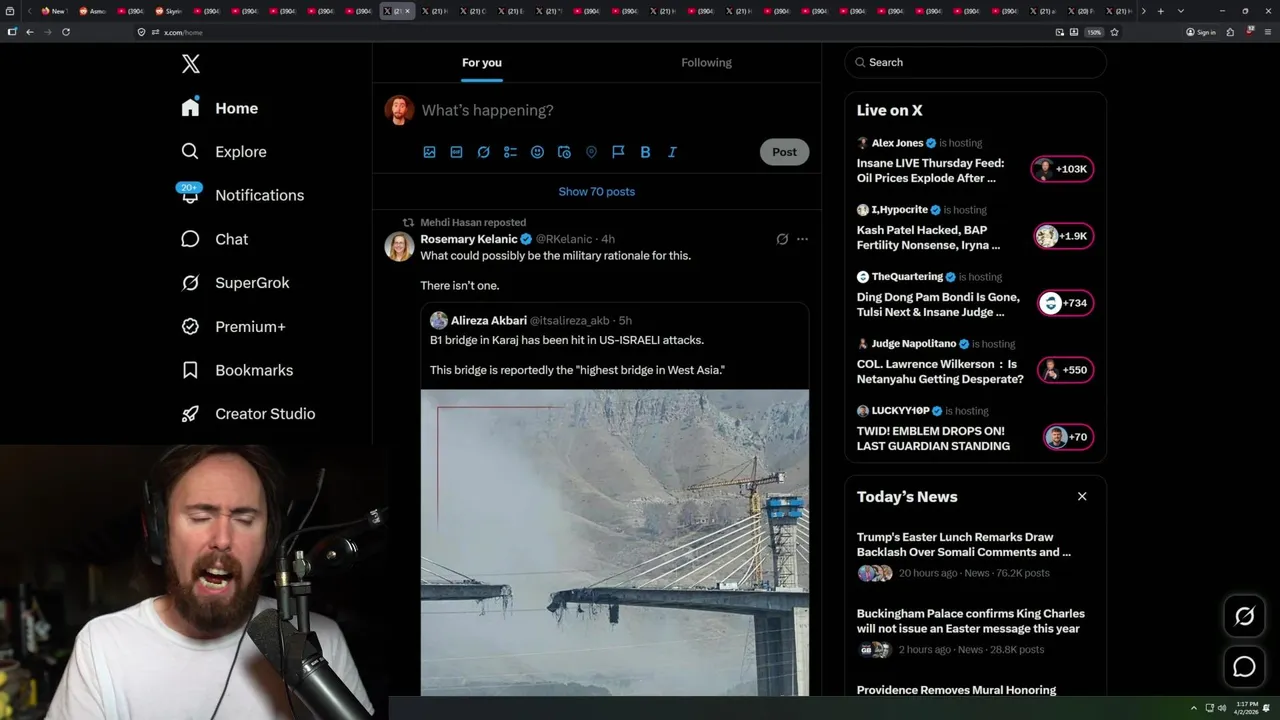
Task: Read Providence Removes Mural story
Action: pos(956,690)
